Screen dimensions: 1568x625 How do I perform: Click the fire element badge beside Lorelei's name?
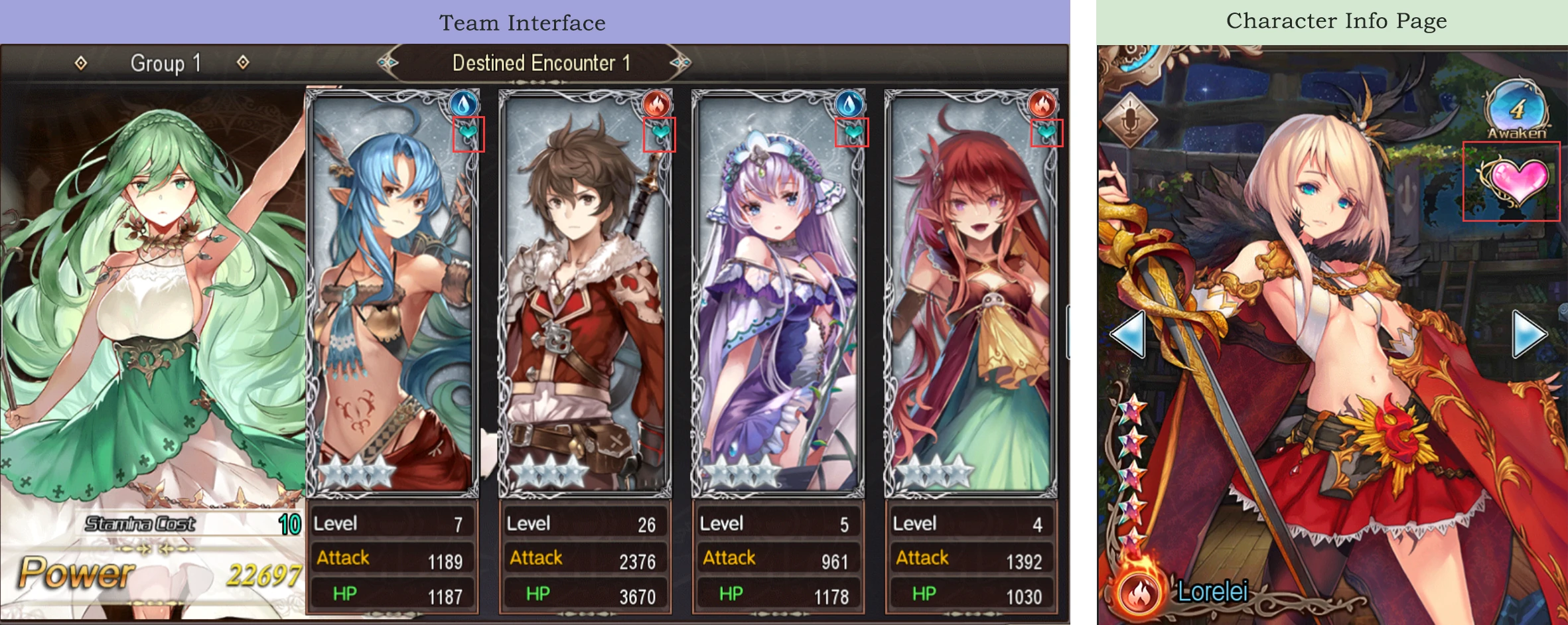1139,592
